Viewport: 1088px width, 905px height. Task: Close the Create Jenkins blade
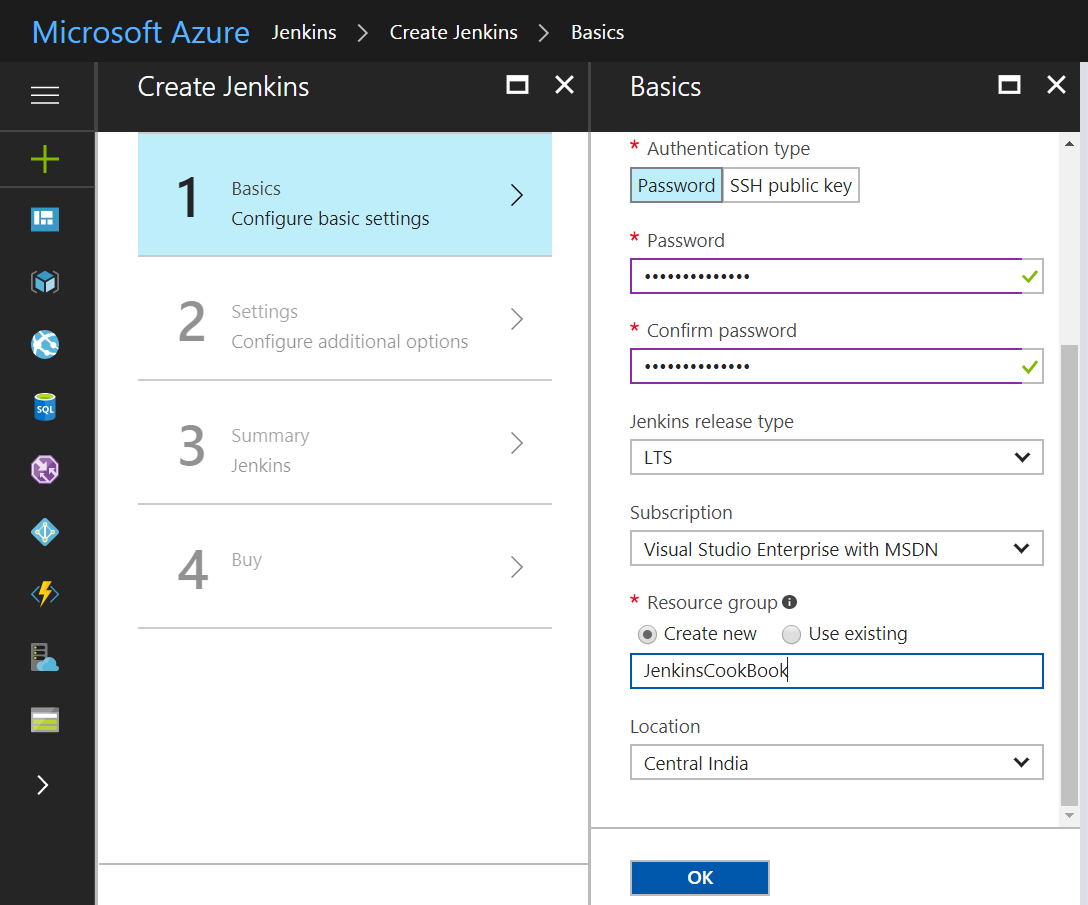tap(565, 85)
